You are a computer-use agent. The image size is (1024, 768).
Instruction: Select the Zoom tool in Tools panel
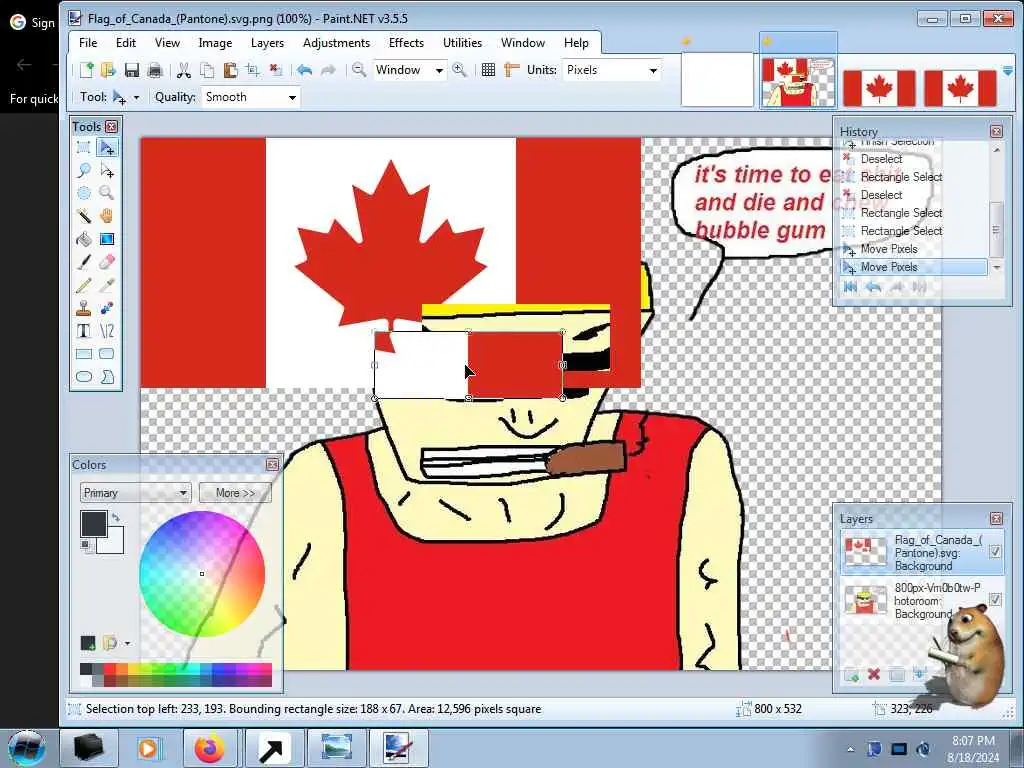(x=106, y=193)
